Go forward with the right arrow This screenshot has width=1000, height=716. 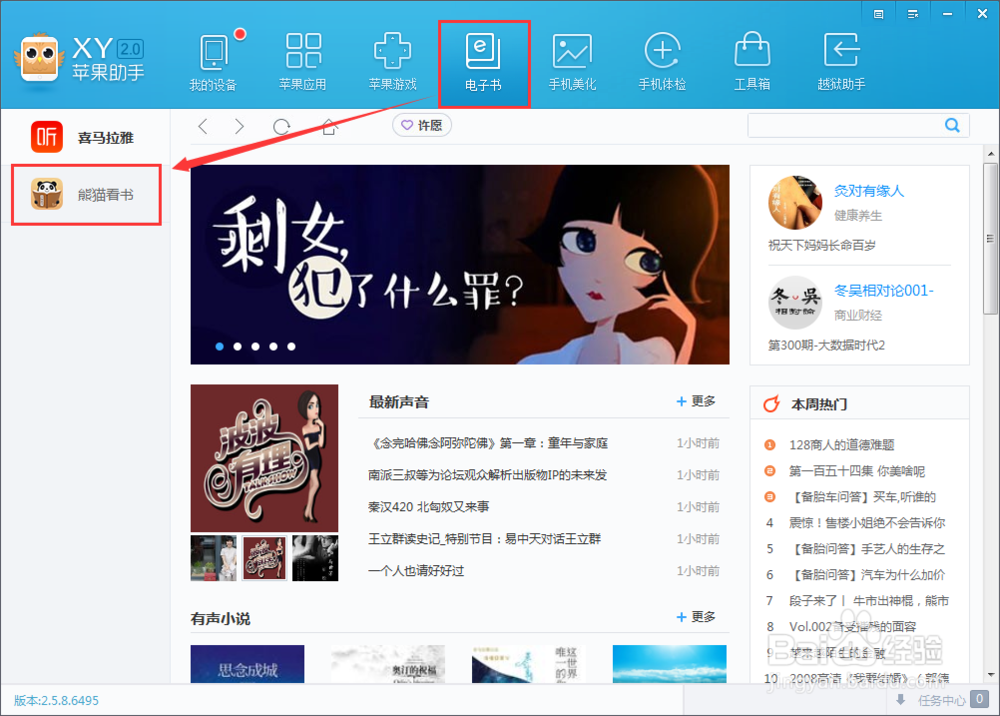click(239, 126)
